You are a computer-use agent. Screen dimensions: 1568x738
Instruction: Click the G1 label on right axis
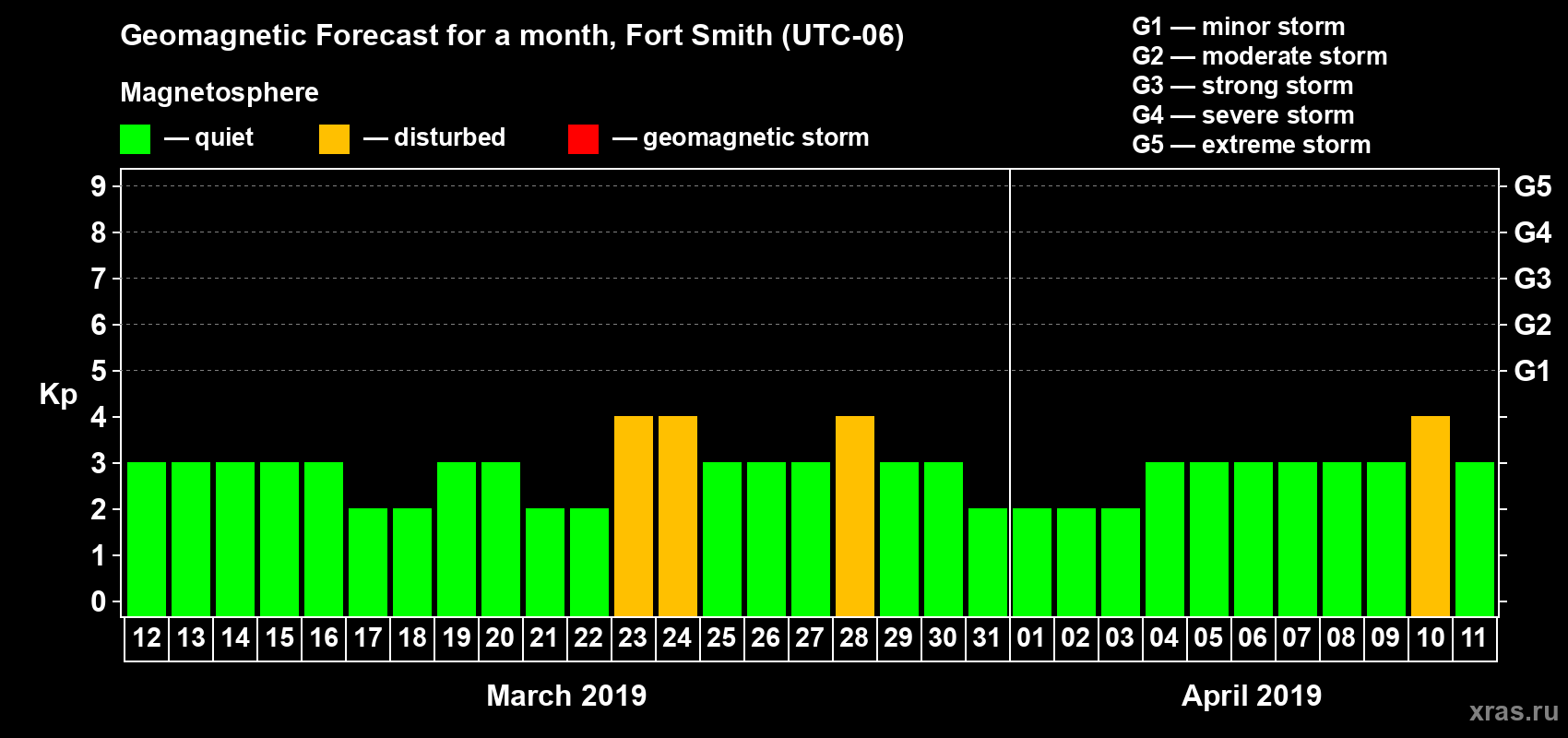[x=1533, y=371]
